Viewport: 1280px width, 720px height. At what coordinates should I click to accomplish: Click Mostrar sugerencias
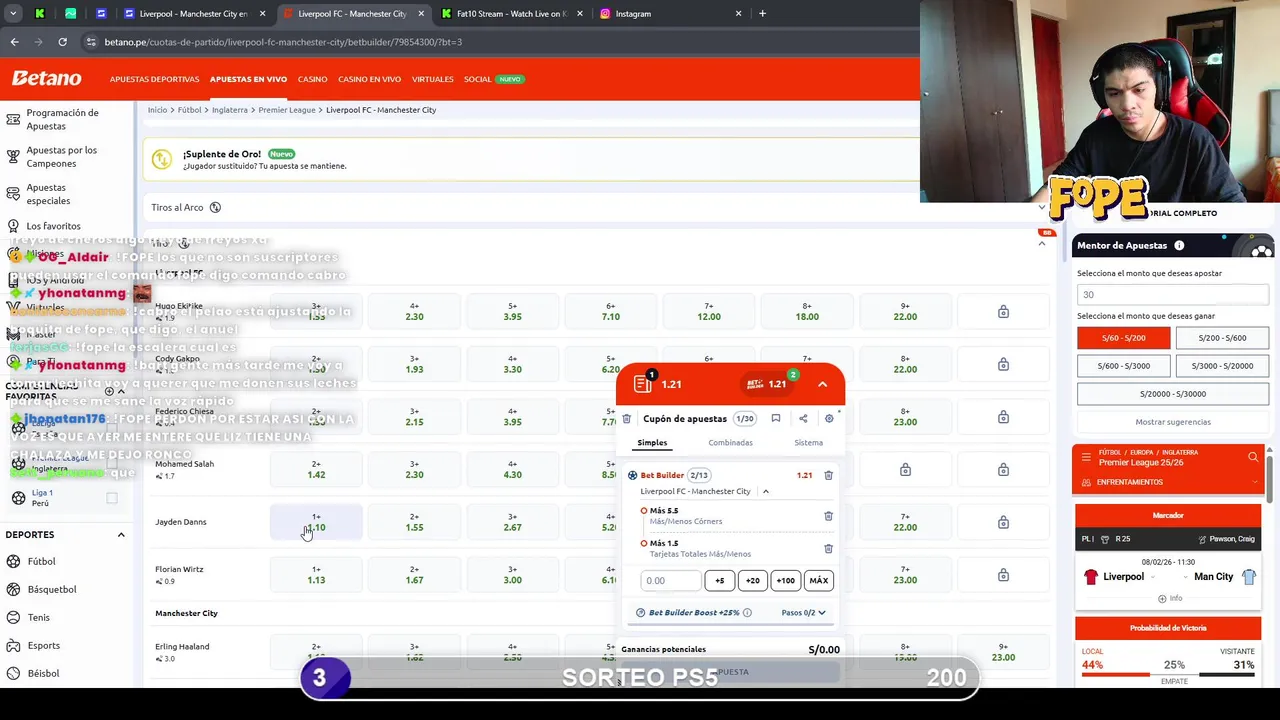(x=1173, y=422)
